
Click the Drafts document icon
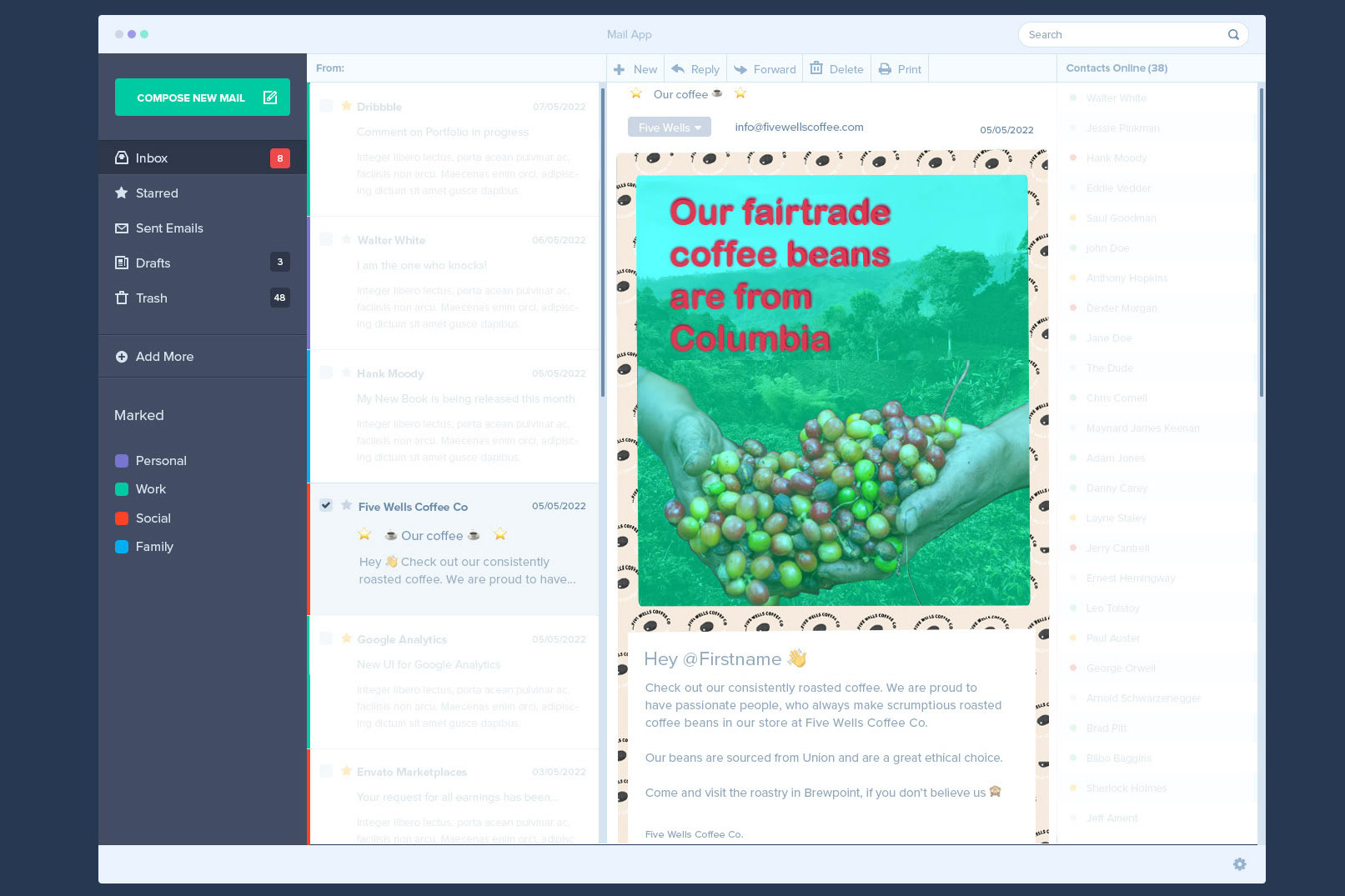click(x=122, y=263)
